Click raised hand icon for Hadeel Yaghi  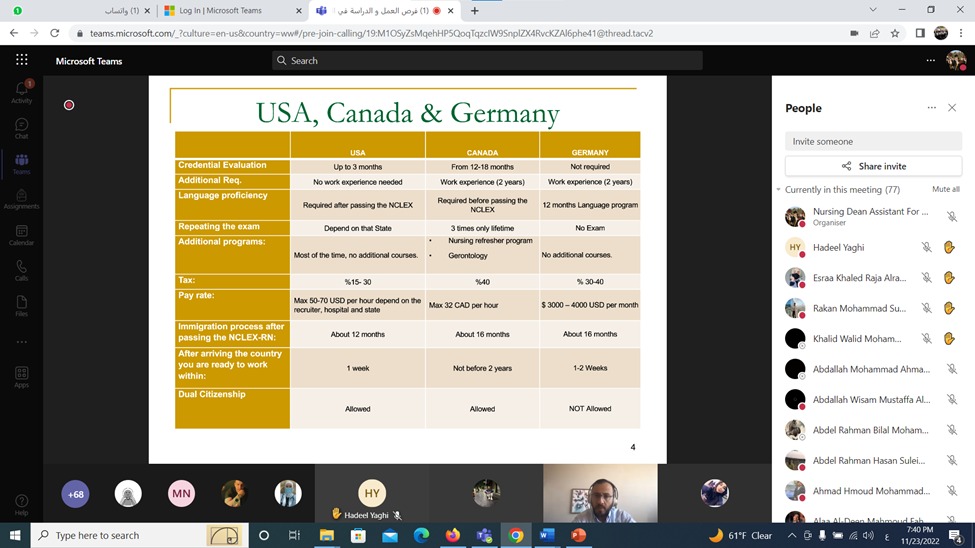949,247
